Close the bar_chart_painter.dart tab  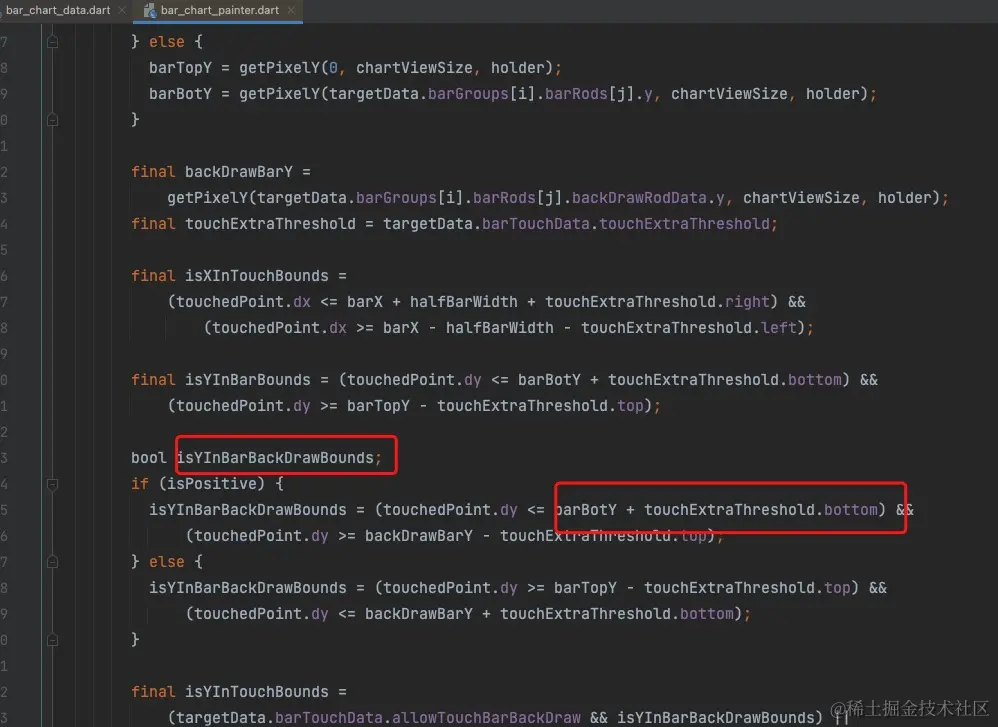pos(291,10)
